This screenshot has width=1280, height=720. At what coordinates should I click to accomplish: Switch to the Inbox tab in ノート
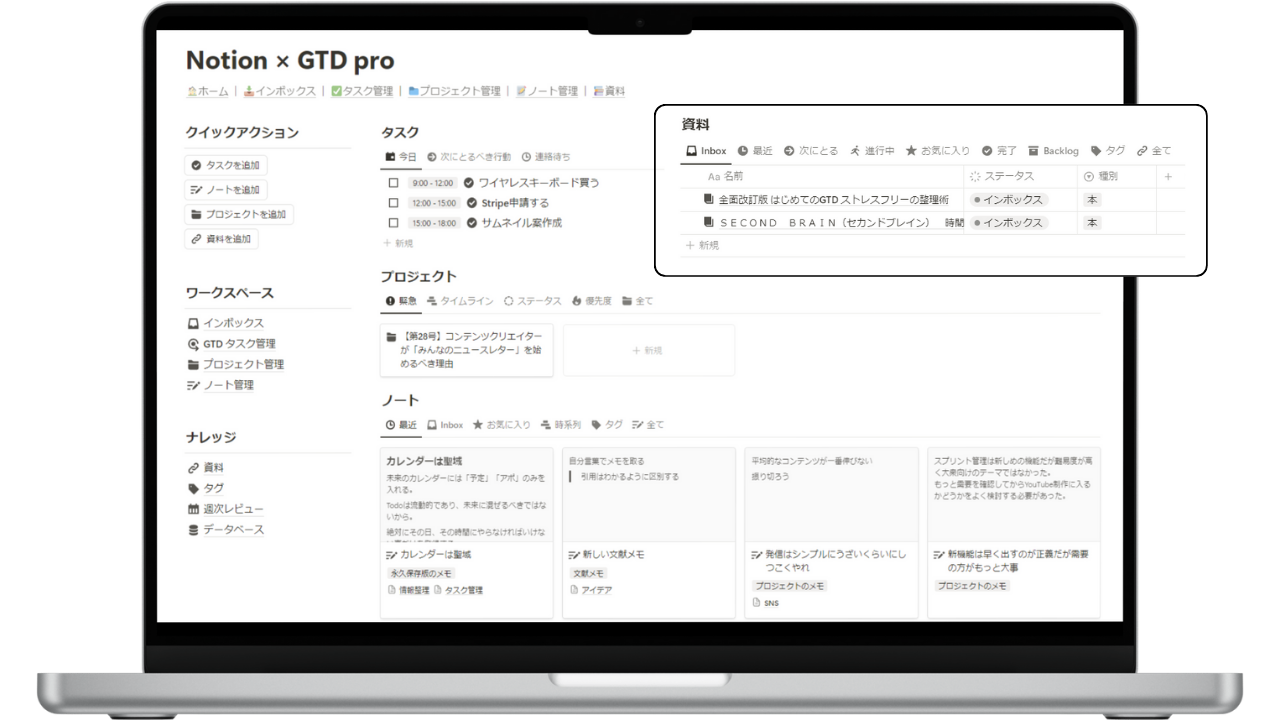(445, 425)
